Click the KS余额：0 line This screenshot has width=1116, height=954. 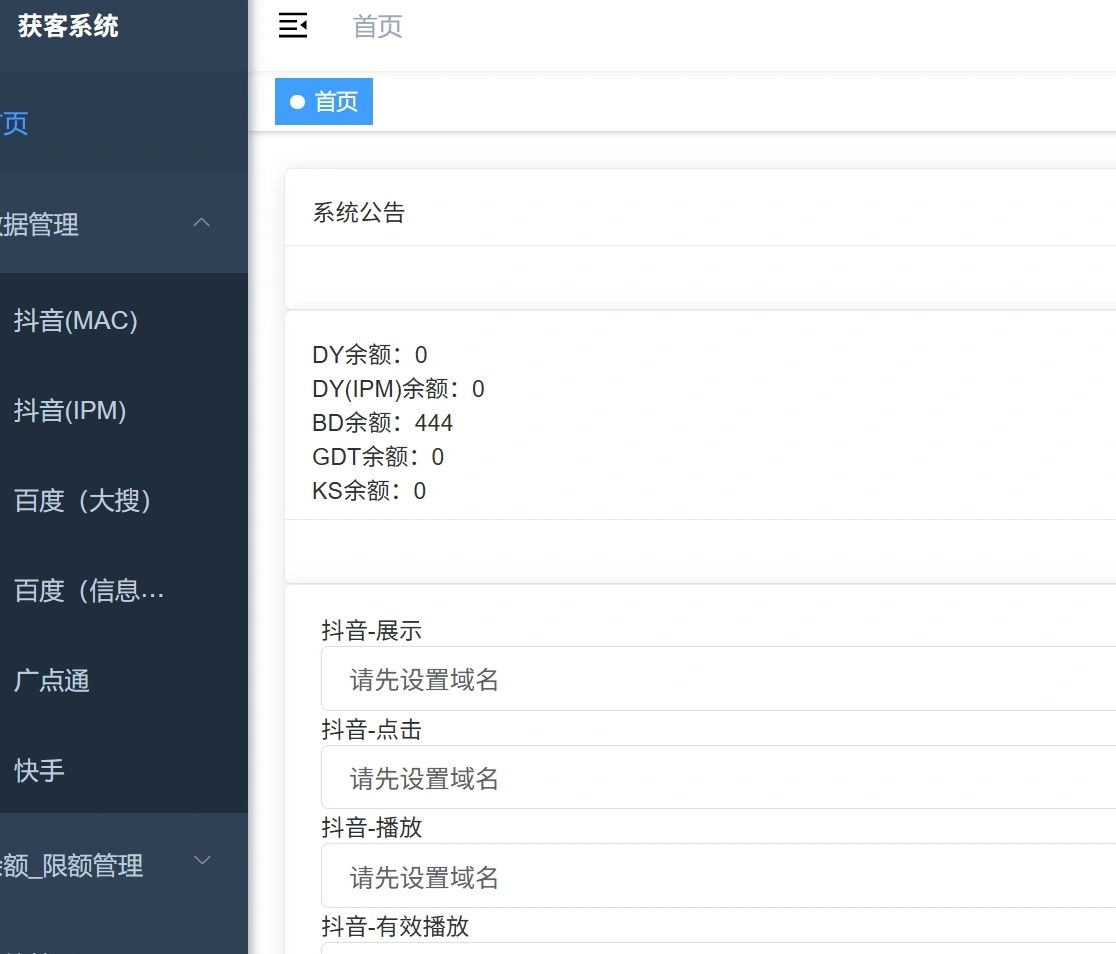click(x=369, y=491)
